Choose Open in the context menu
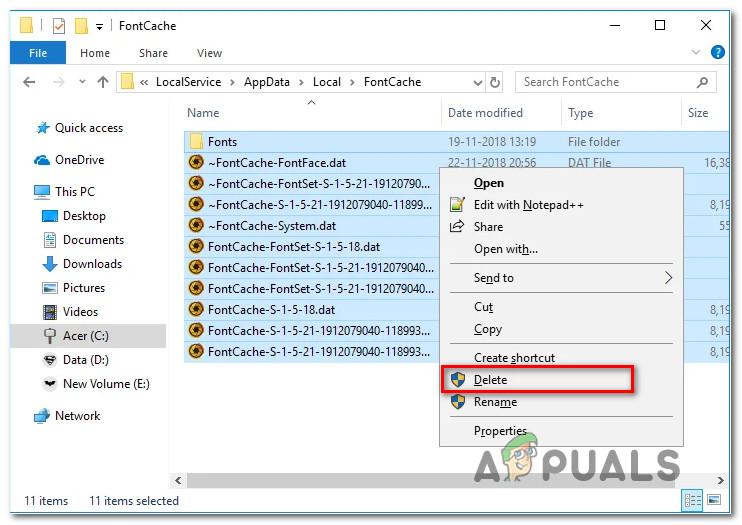 pyautogui.click(x=489, y=183)
